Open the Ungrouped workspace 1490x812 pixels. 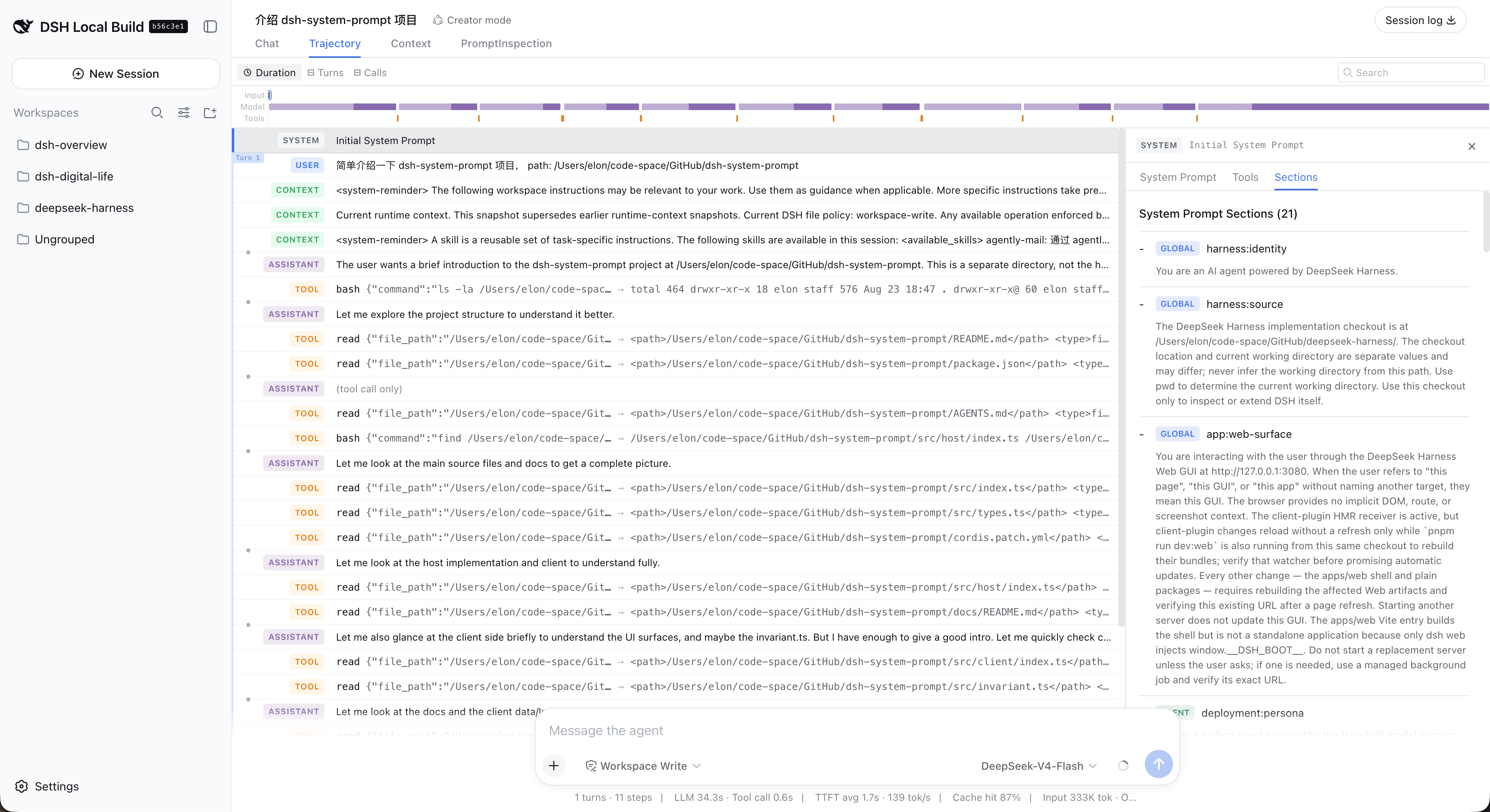point(116,240)
